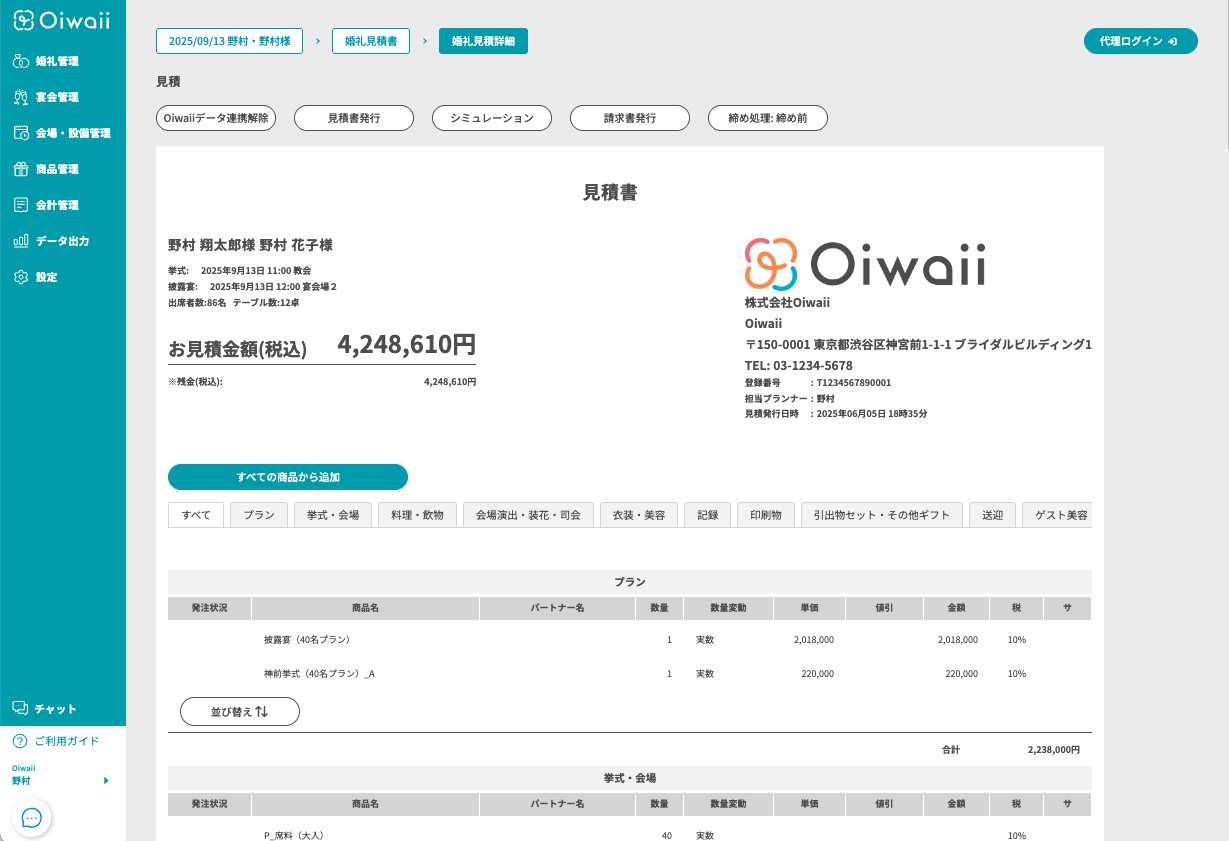Click 会計管理 sidebar menu label
1229x841 pixels.
tap(57, 205)
